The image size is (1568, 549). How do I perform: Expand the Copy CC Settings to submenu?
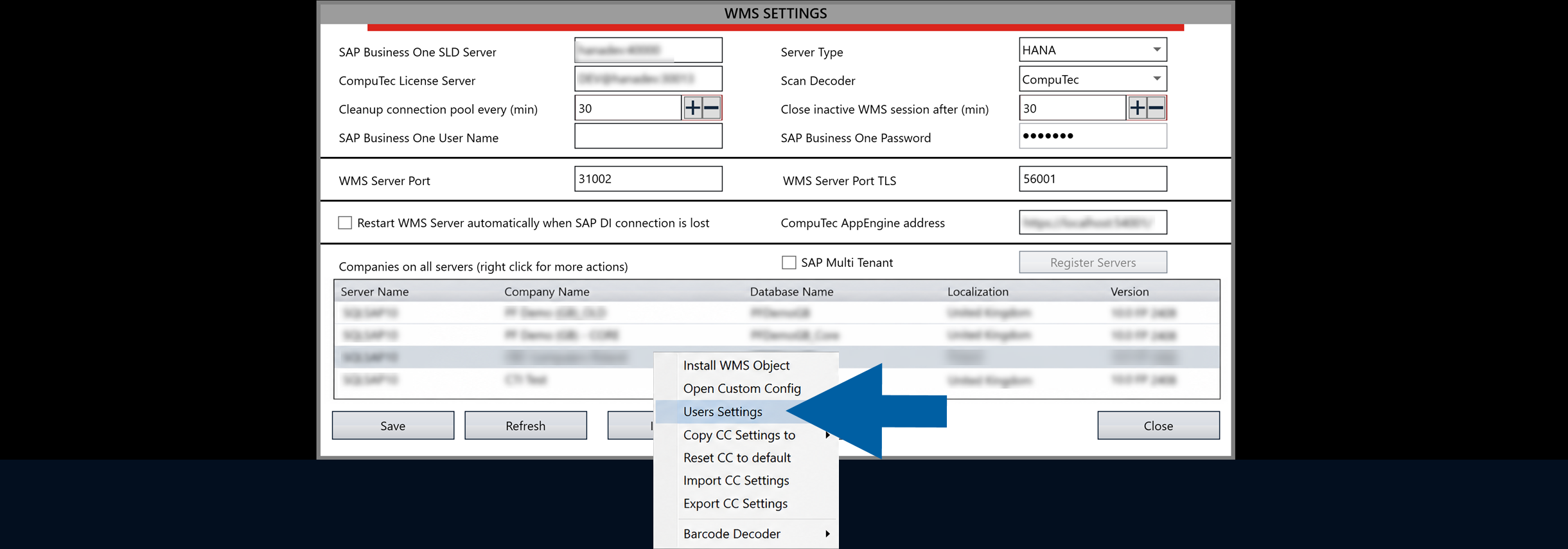click(x=746, y=435)
